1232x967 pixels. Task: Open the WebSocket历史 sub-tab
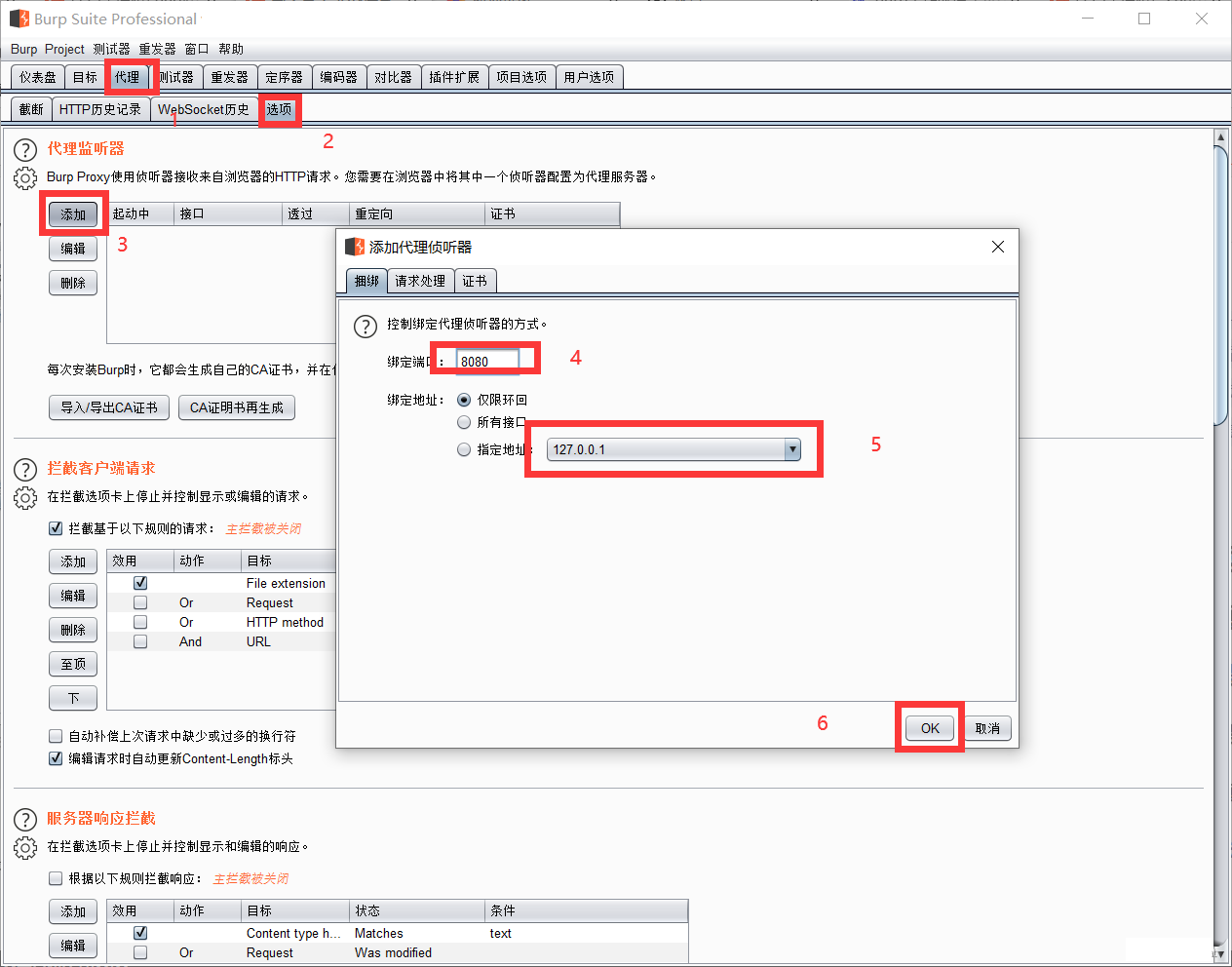coord(204,109)
